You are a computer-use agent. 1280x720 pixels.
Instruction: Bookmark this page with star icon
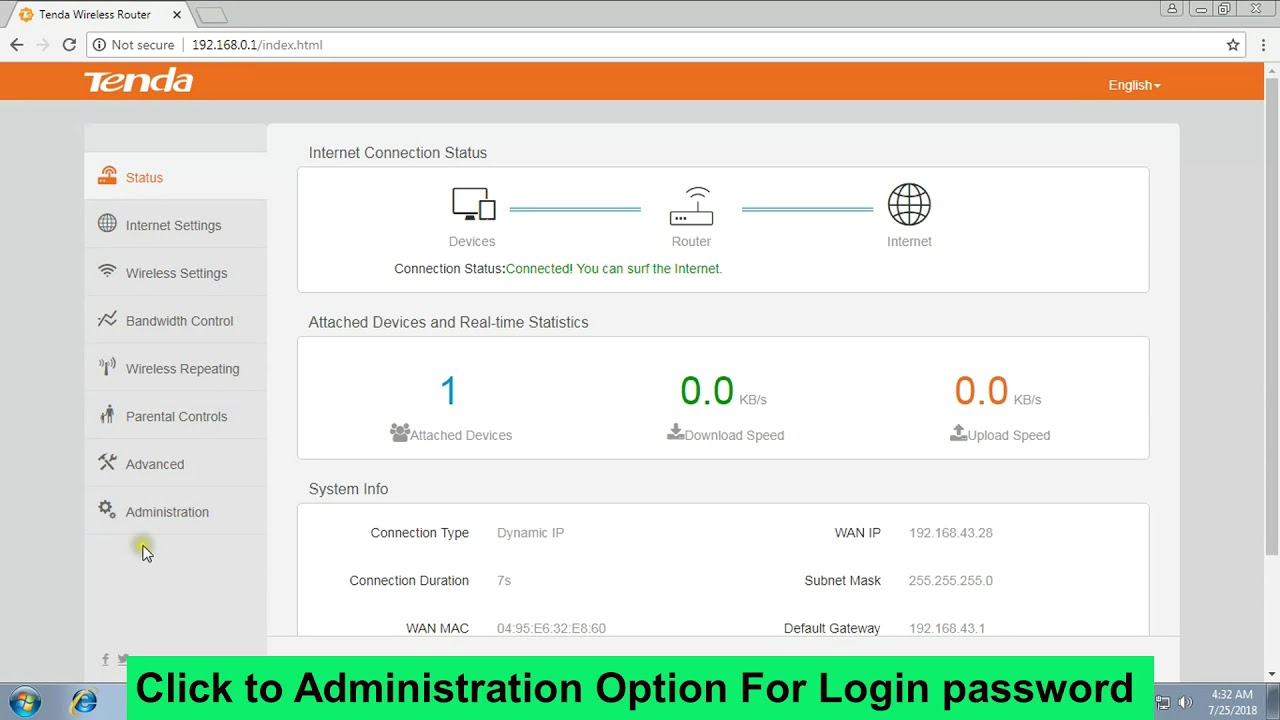point(1233,45)
